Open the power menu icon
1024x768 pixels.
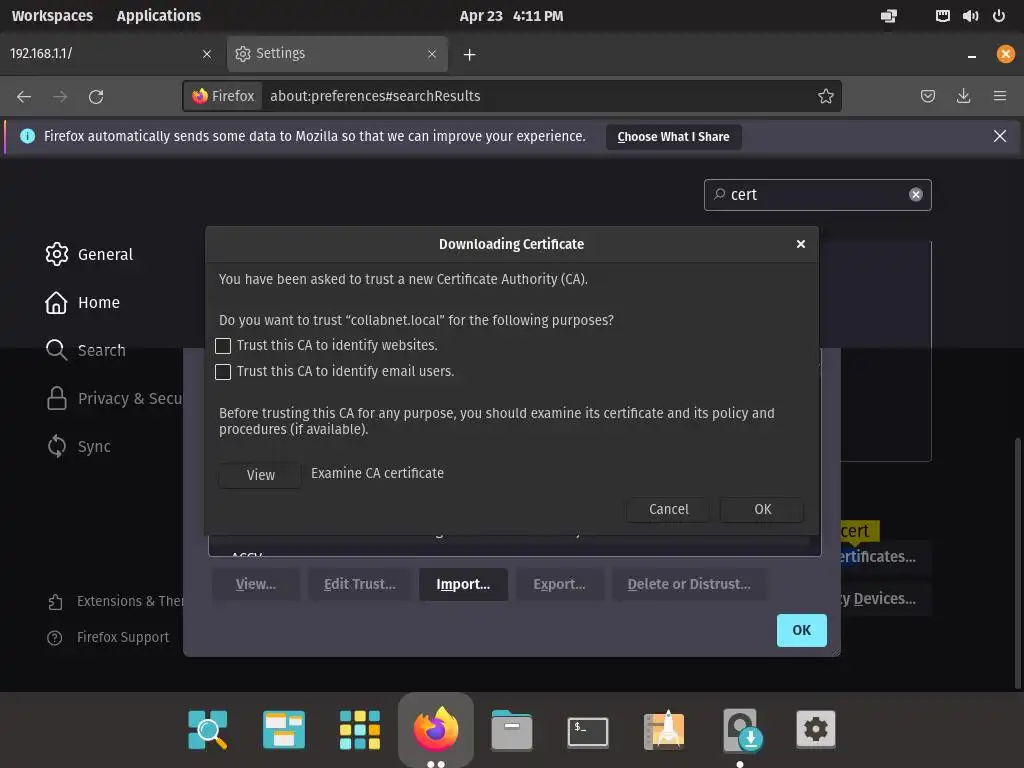coord(999,16)
